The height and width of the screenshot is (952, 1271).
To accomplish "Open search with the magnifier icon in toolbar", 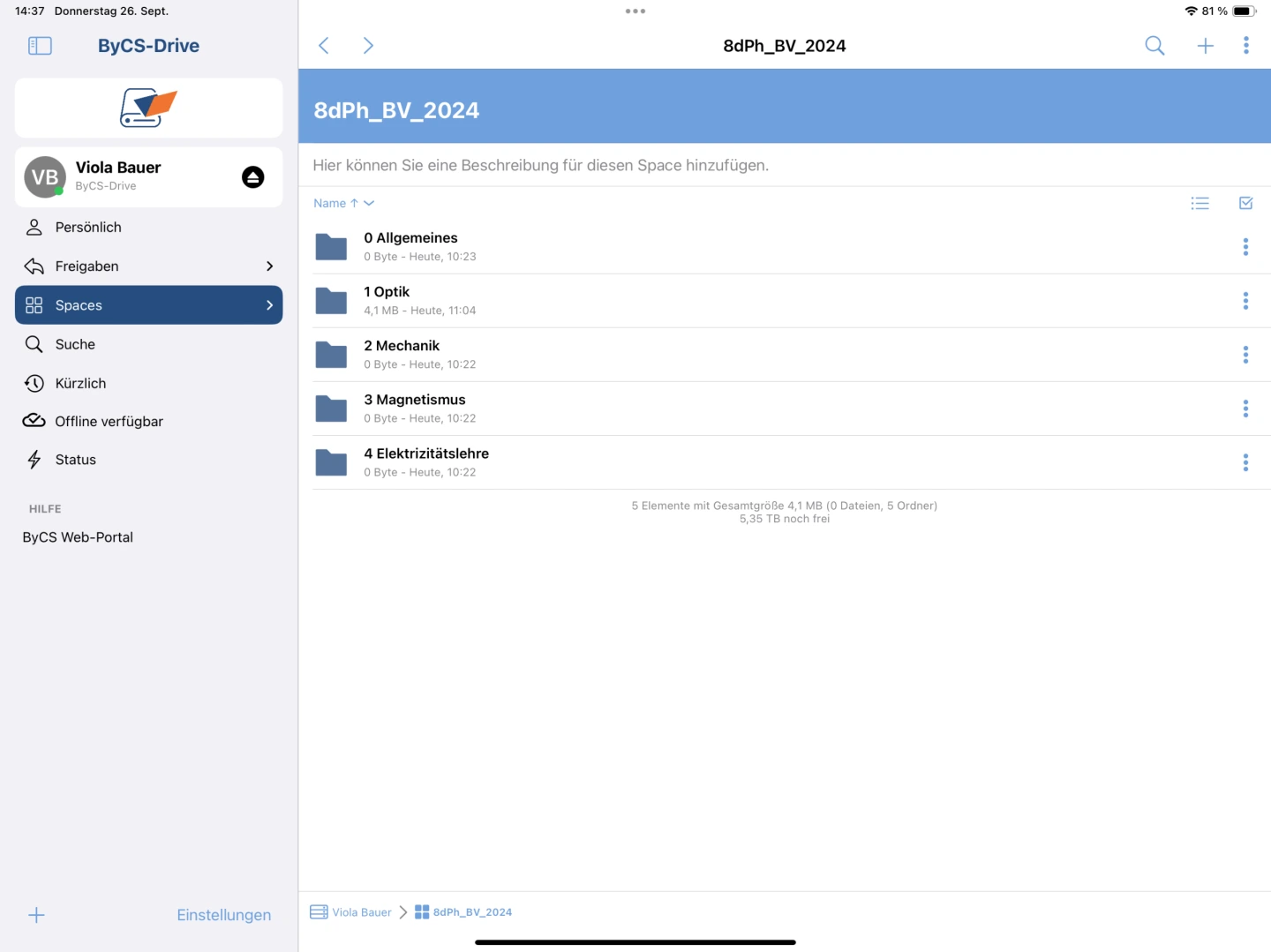I will (x=1154, y=46).
